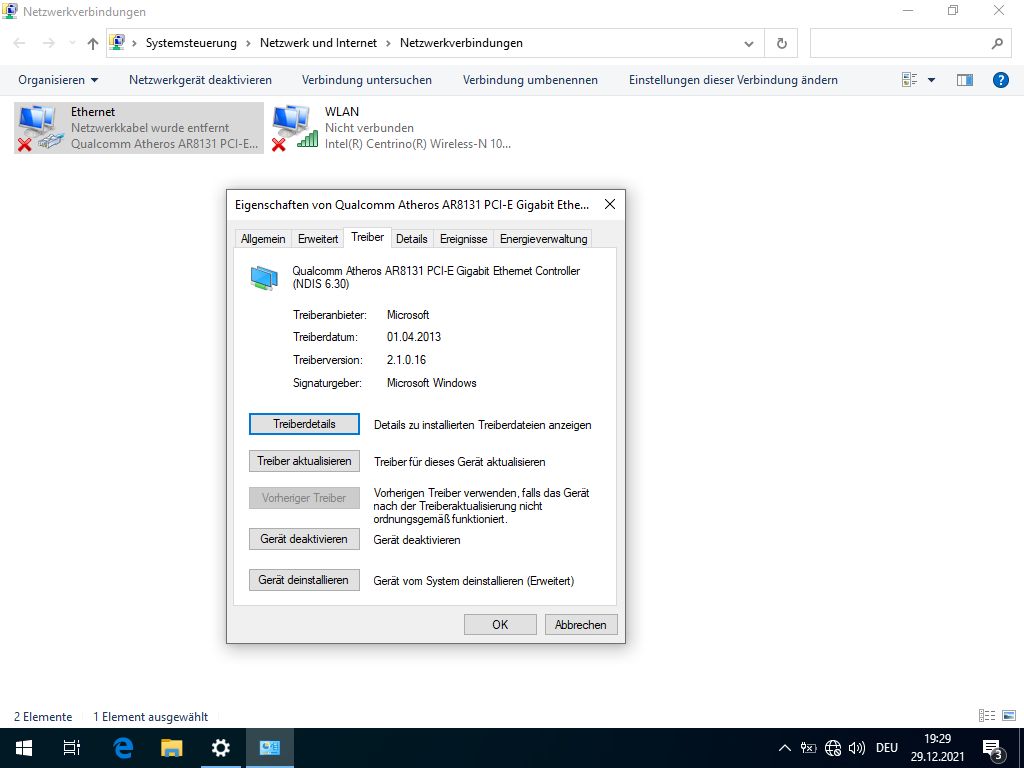1024x768 pixels.
Task: Open File Explorer from taskbar
Action: tap(171, 748)
